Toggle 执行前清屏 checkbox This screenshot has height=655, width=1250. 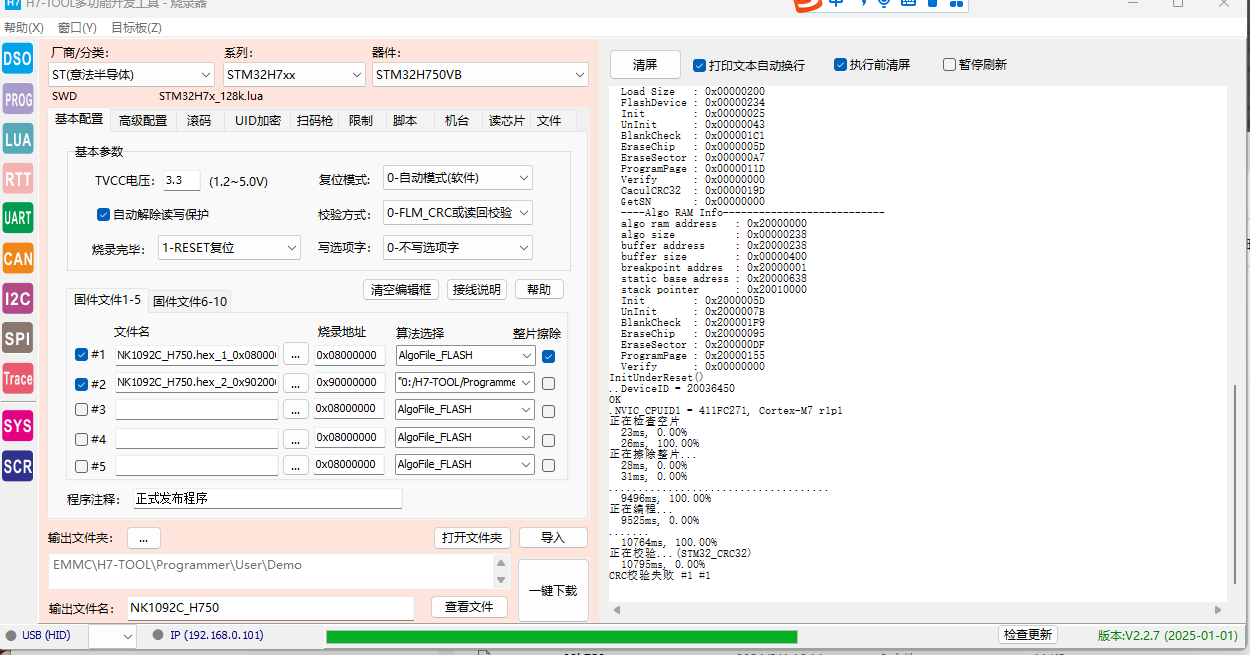point(841,65)
